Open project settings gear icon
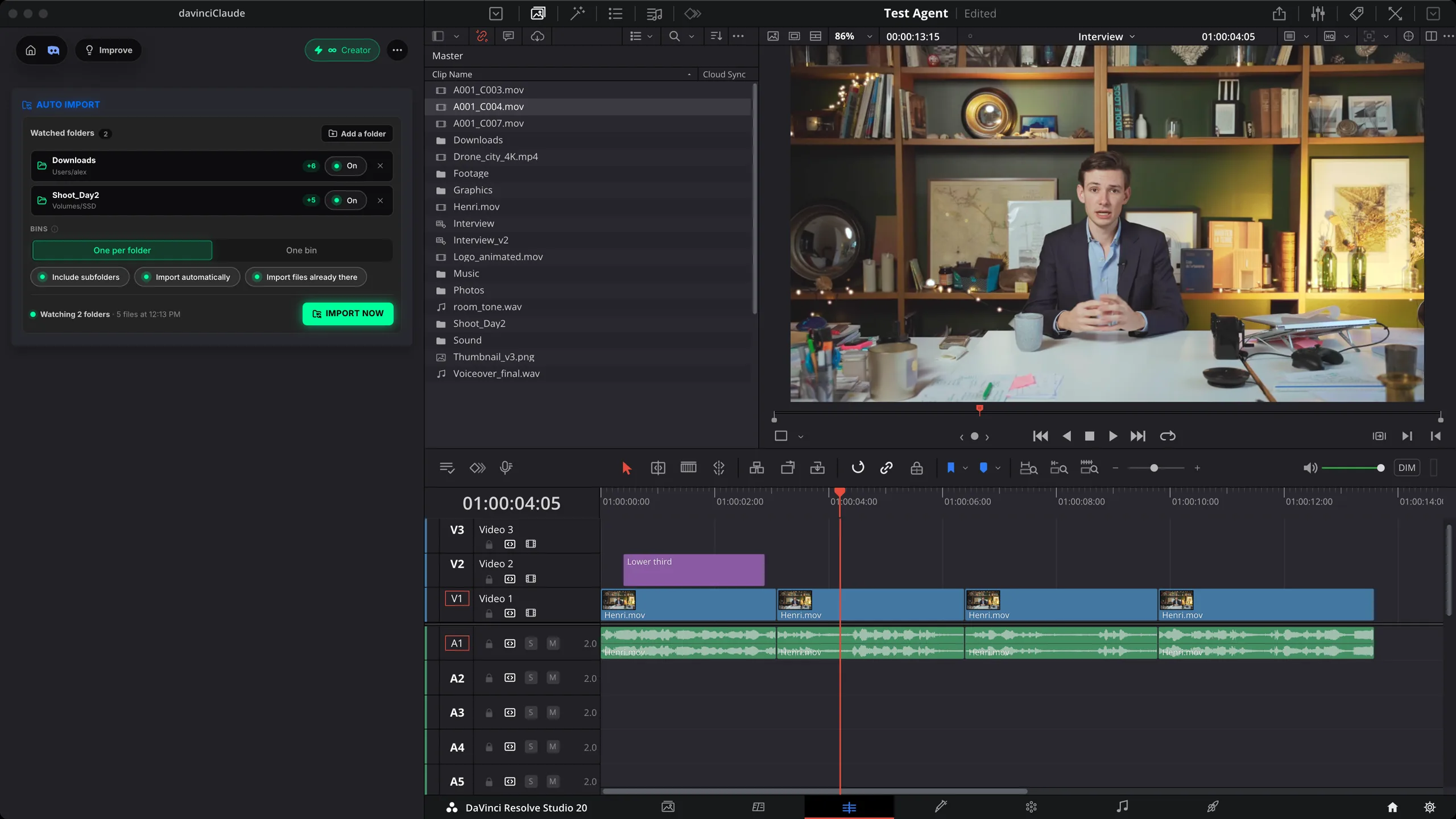 click(1429, 808)
